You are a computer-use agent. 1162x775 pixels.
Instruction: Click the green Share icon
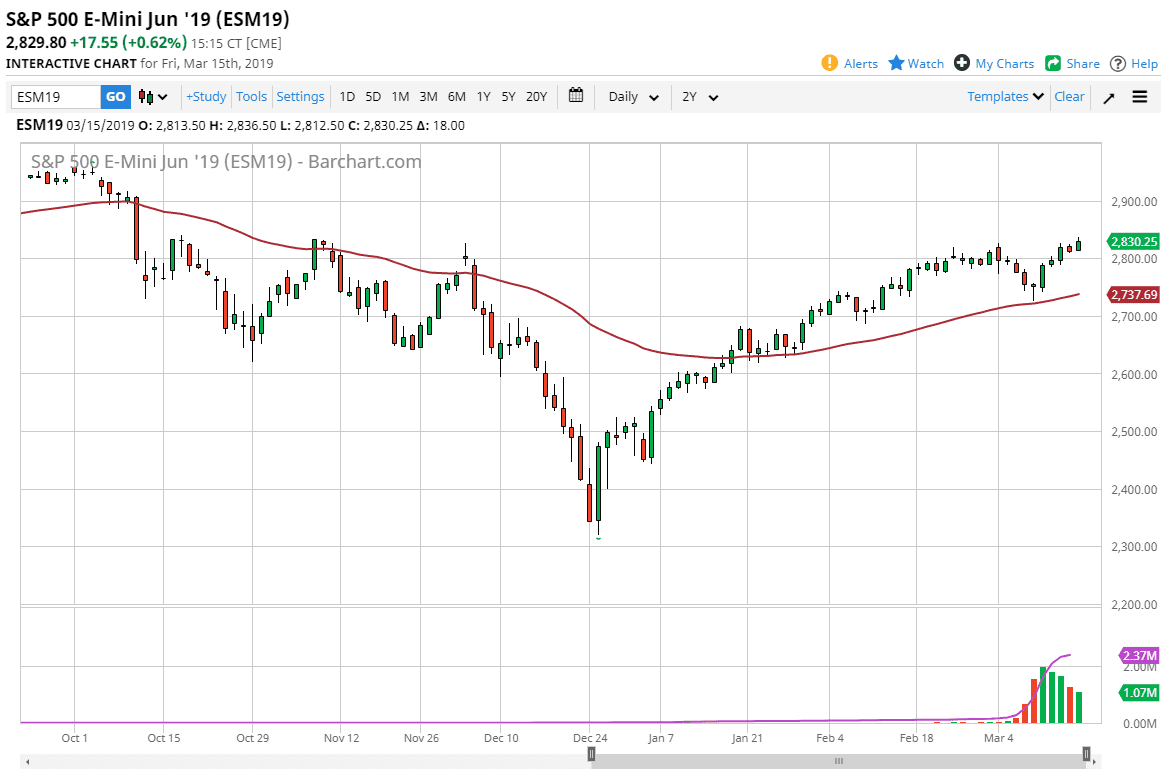point(1053,64)
